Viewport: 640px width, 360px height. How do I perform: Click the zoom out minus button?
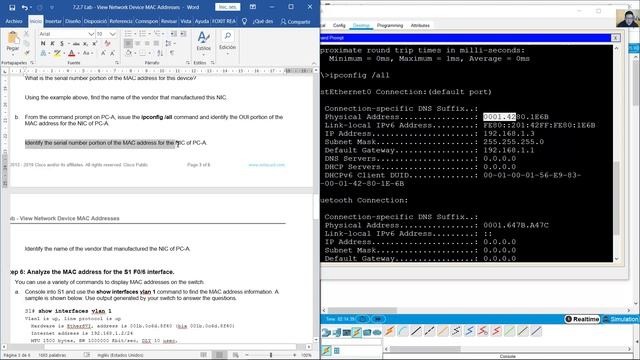point(247,355)
